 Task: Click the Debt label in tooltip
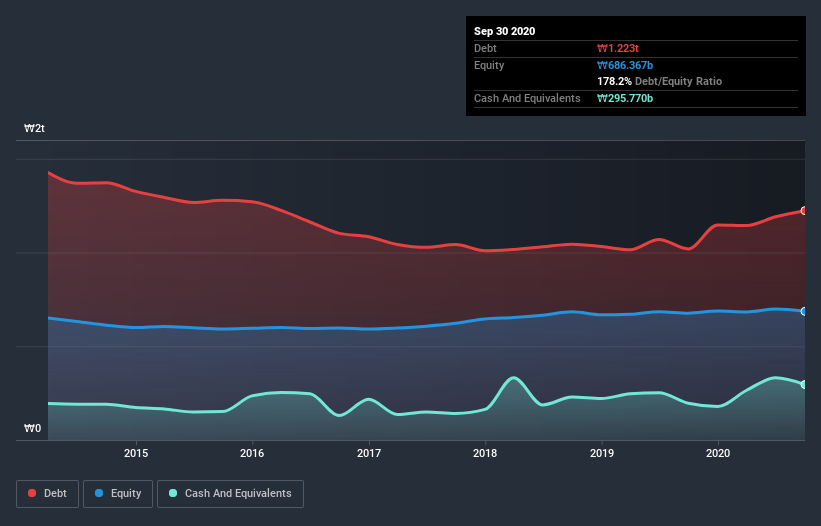coord(485,48)
